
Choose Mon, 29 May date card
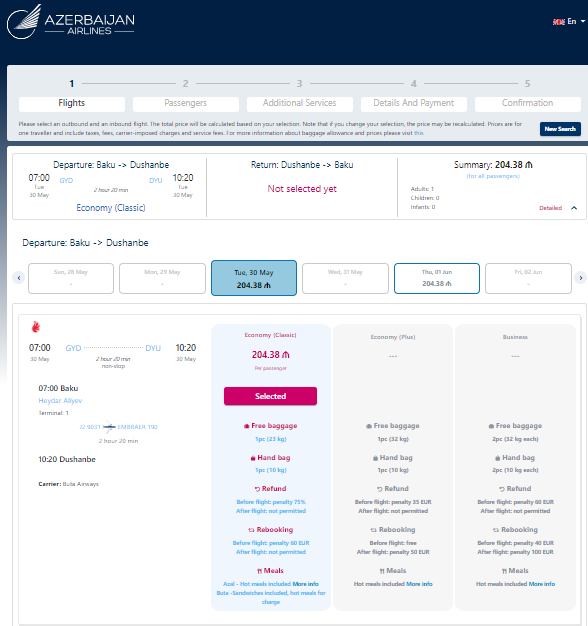click(162, 278)
